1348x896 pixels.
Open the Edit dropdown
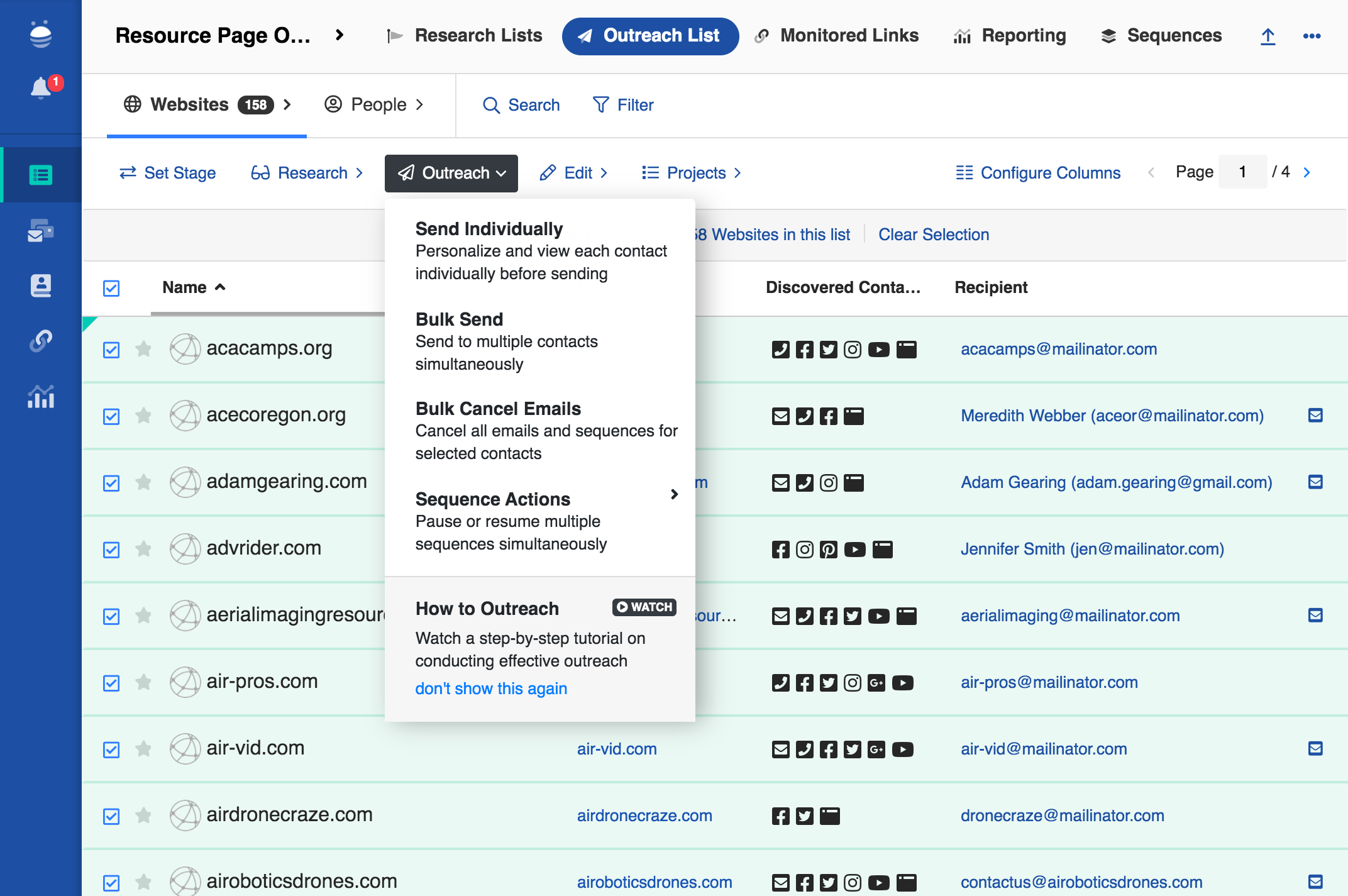pos(574,173)
